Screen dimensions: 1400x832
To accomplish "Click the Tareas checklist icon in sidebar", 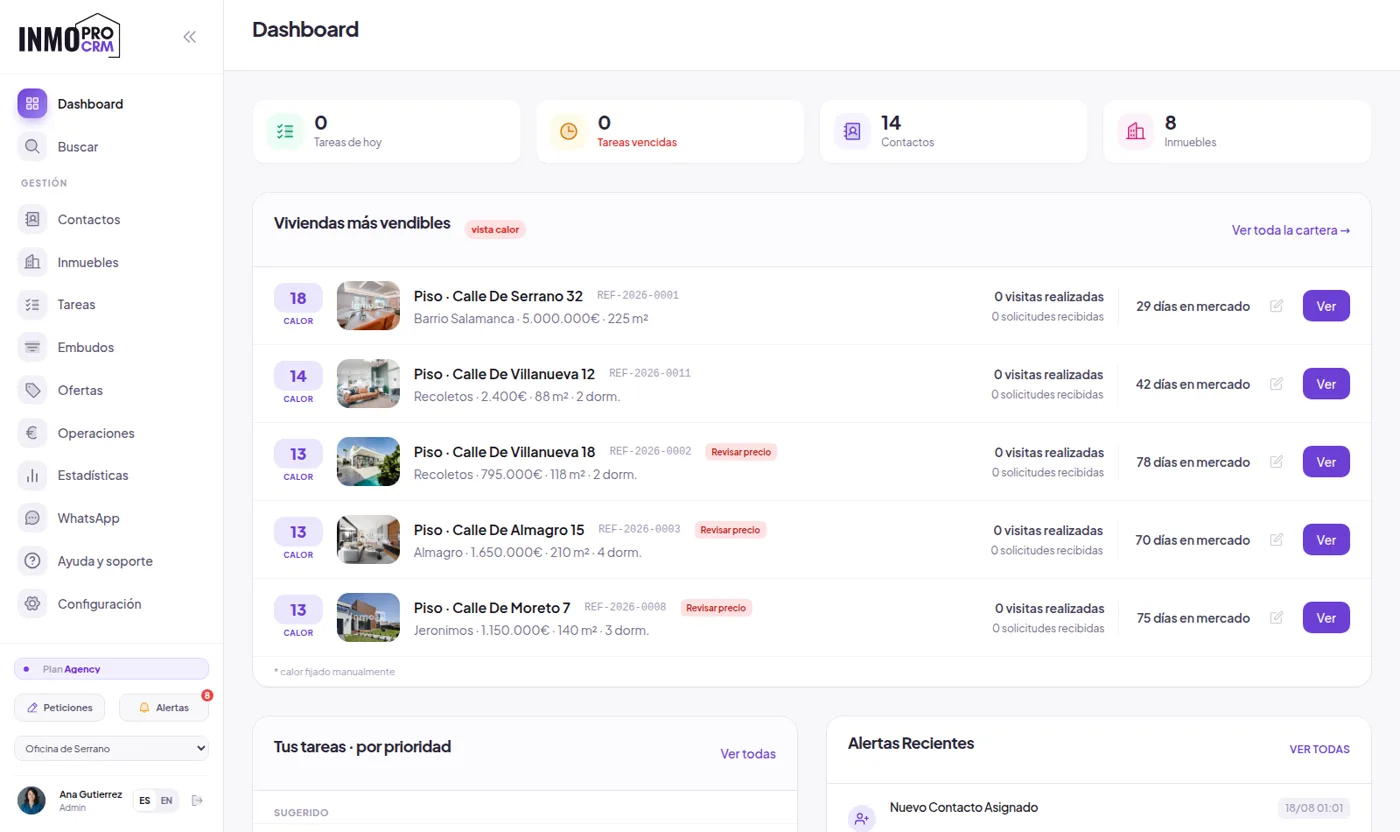I will 32,305.
